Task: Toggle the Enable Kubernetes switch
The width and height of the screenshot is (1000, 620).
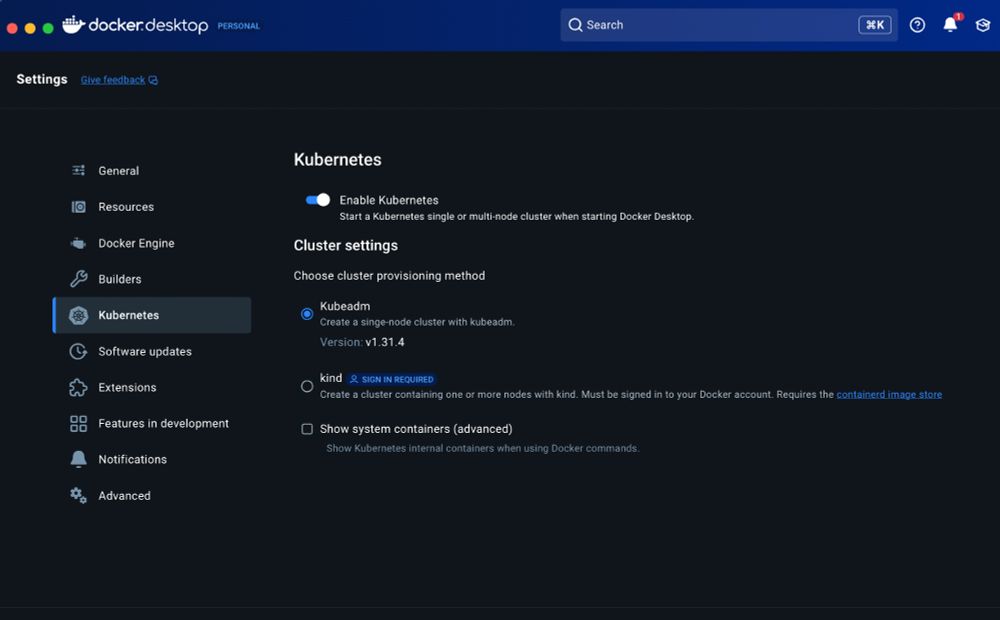Action: coord(318,200)
